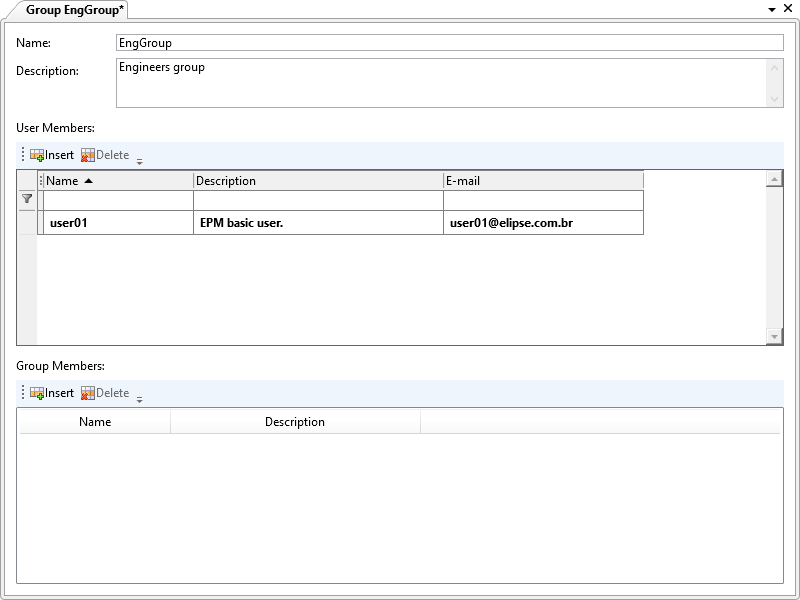800x600 pixels.
Task: Open the tab list dropdown arrow
Action: tap(772, 9)
